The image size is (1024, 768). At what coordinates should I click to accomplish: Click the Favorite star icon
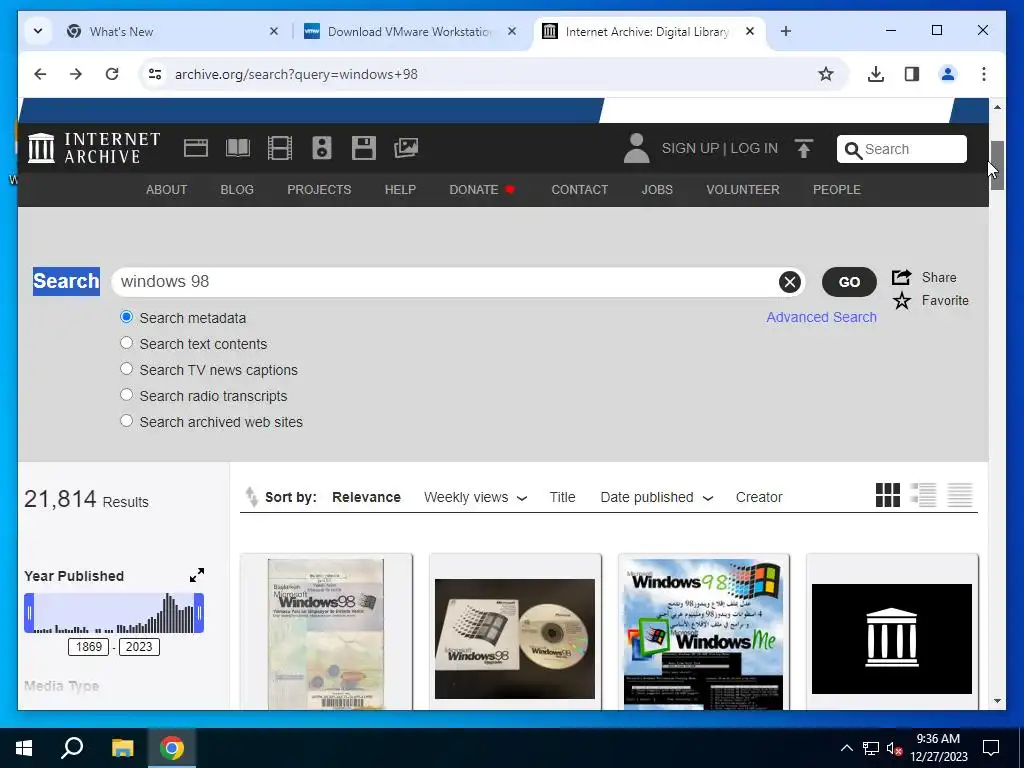tap(902, 301)
